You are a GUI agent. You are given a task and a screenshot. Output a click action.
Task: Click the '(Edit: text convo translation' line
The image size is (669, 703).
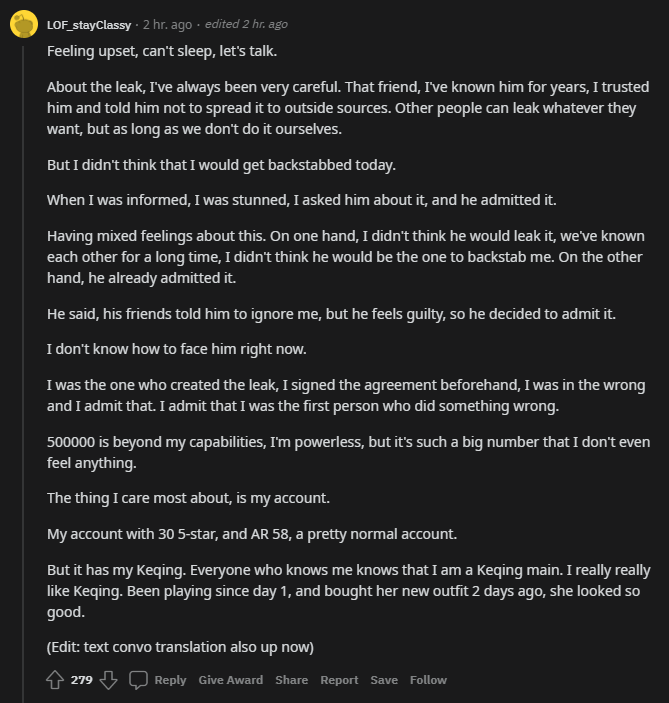point(180,647)
